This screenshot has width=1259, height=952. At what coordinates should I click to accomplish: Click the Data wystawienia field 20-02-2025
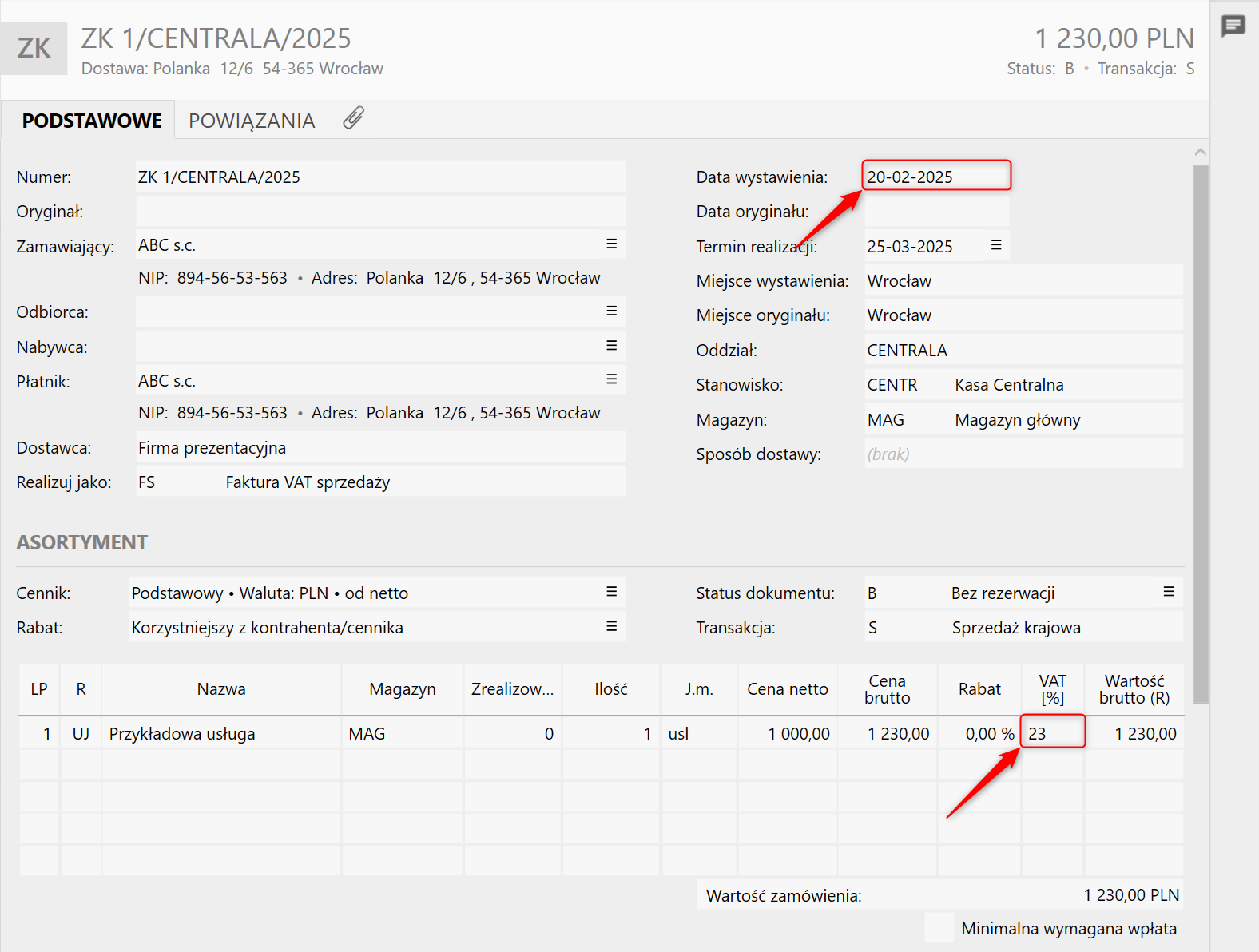936,177
